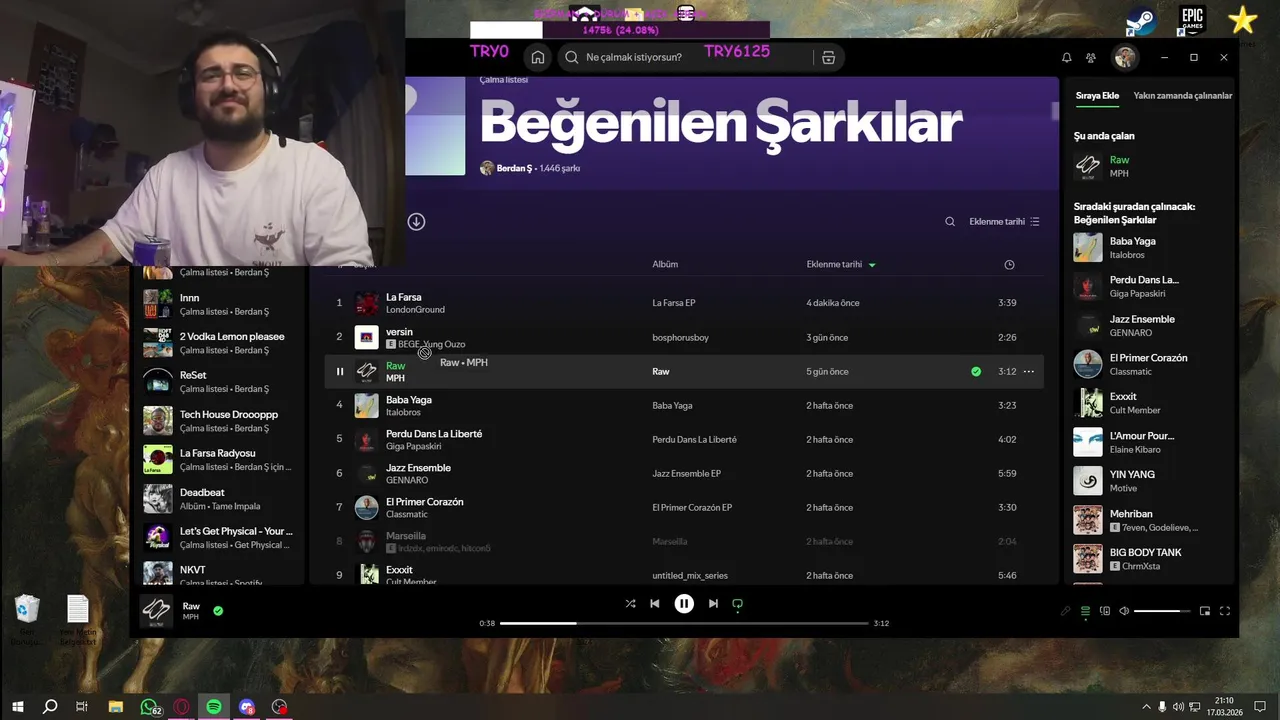Select the track Jazz Ensemble in list
Viewport: 1280px width, 720px height.
(418, 468)
